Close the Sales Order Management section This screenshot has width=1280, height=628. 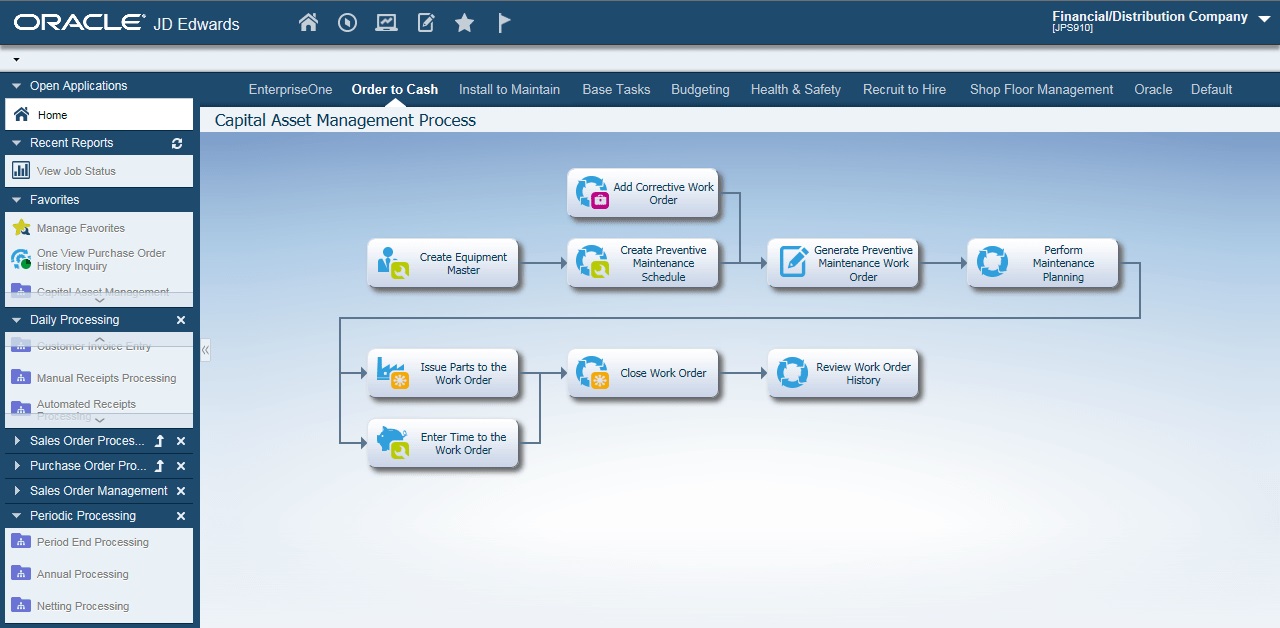[181, 491]
